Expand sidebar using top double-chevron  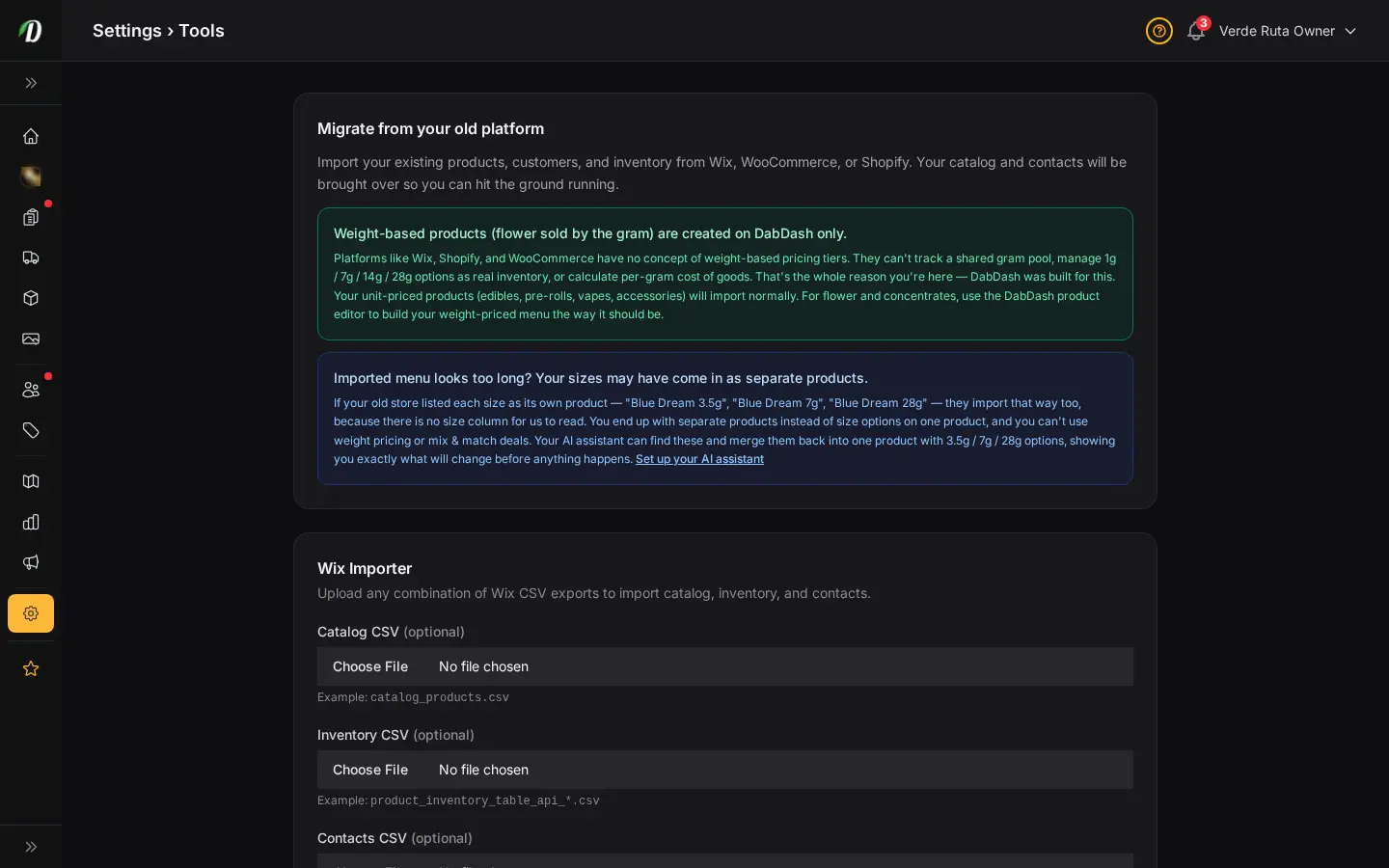[x=31, y=83]
